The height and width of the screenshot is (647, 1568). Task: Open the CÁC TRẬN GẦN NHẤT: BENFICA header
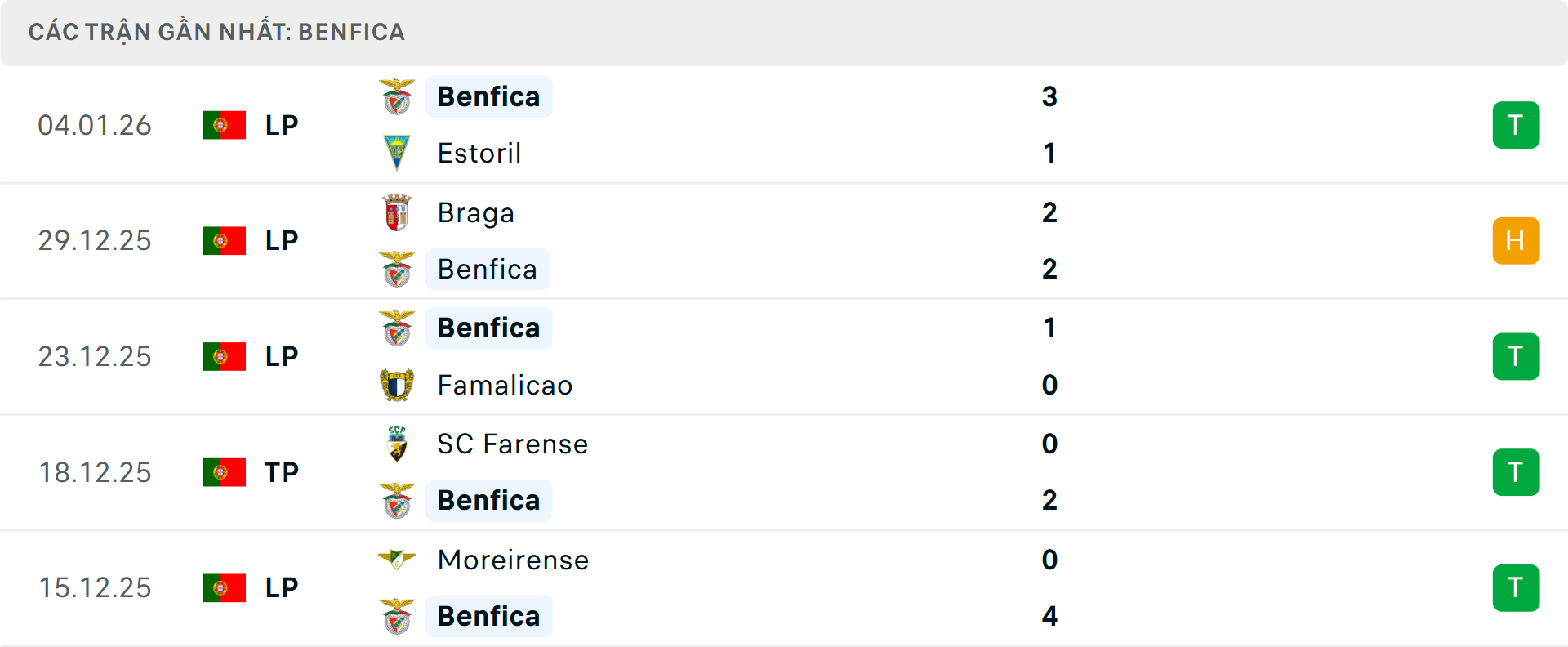coord(216,32)
